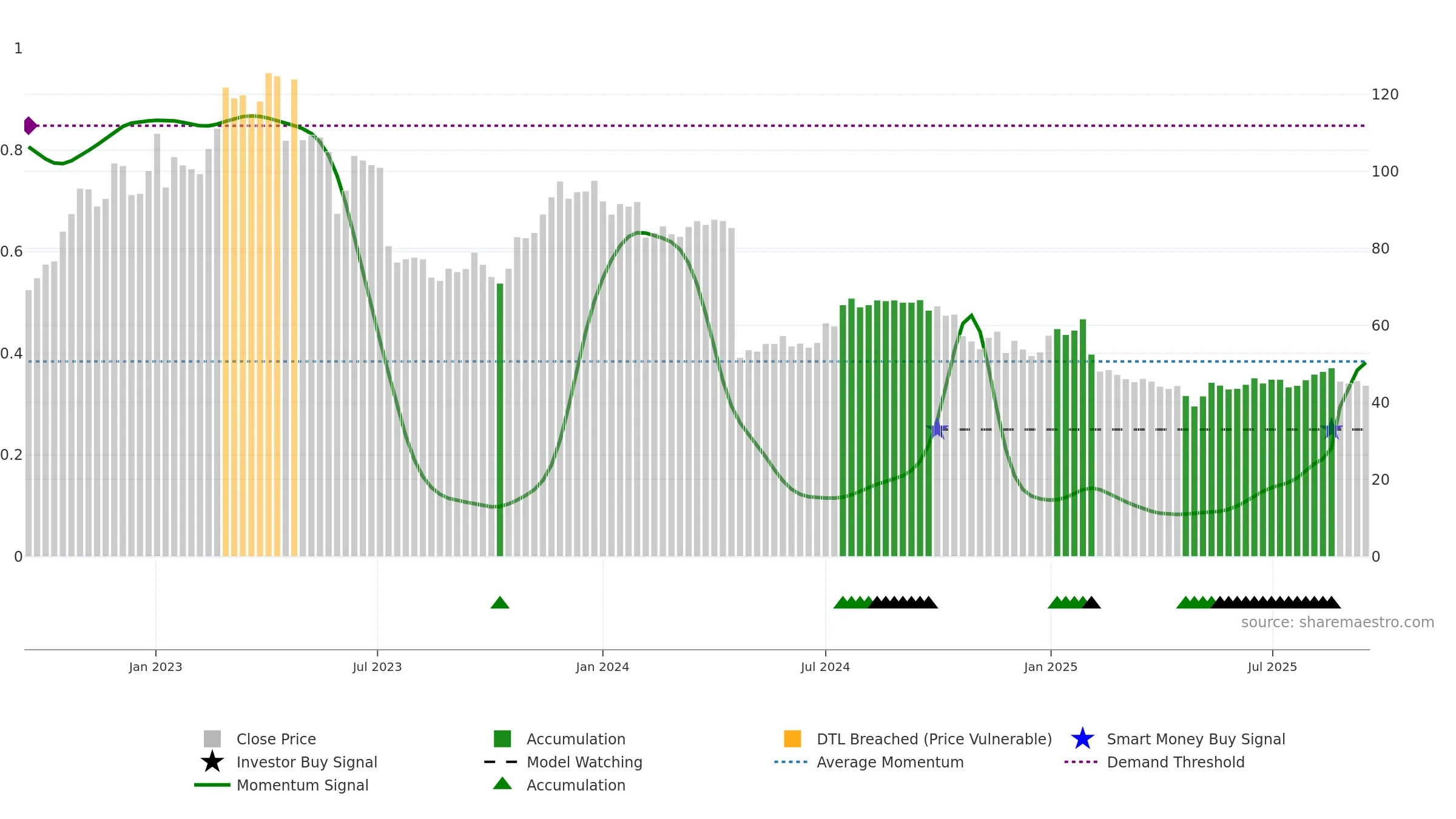Click the source: sharemaestro.com text

[1338, 622]
